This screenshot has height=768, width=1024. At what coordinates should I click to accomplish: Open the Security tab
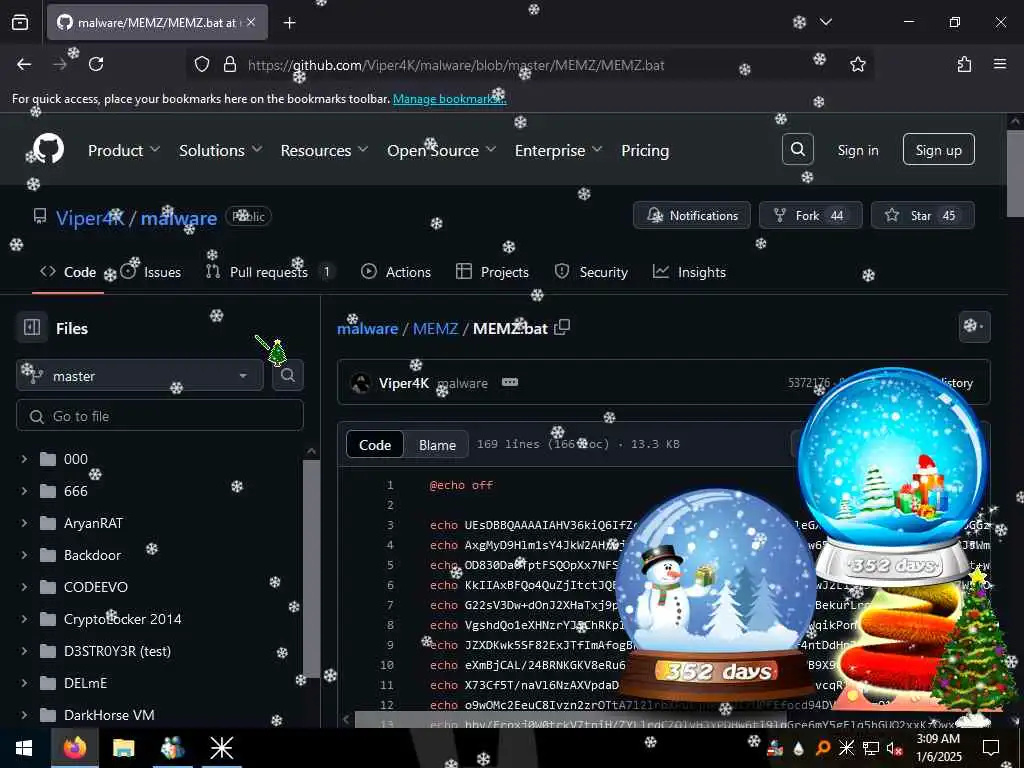point(591,272)
